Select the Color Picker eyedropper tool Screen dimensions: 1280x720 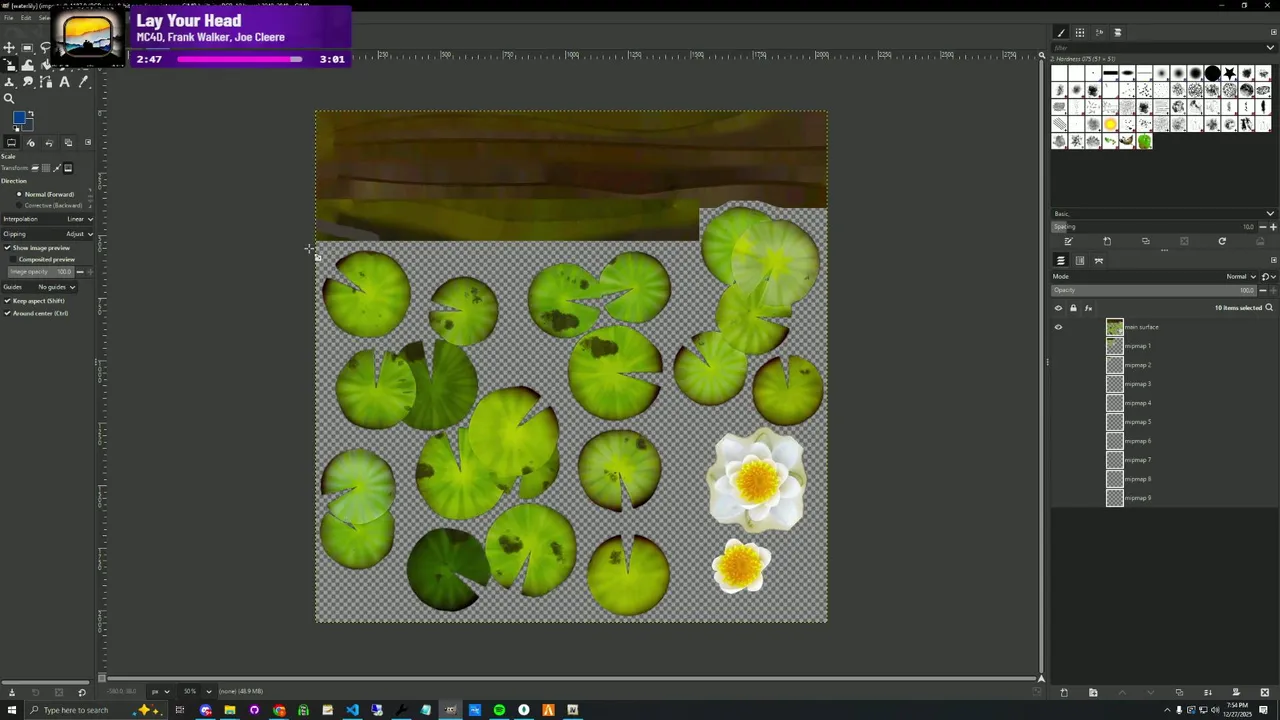(x=83, y=82)
